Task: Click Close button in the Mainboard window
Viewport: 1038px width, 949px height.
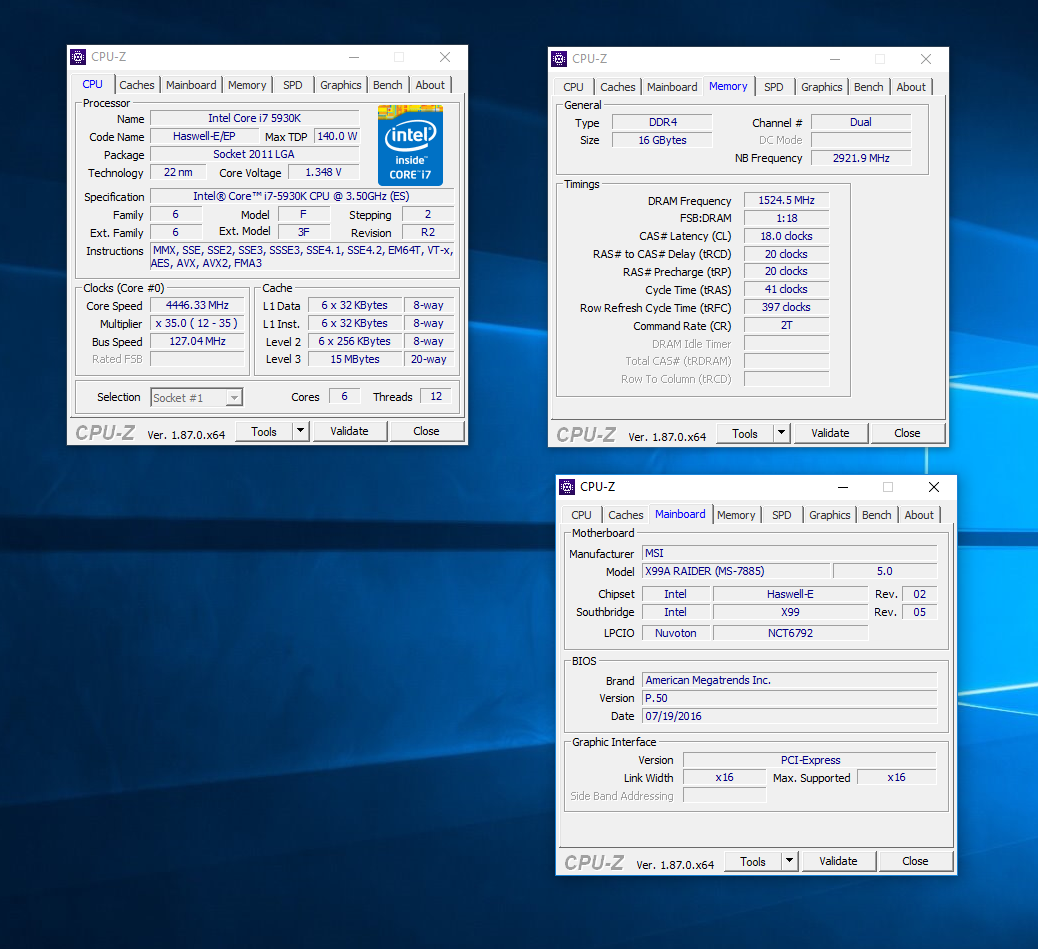Action: (915, 861)
